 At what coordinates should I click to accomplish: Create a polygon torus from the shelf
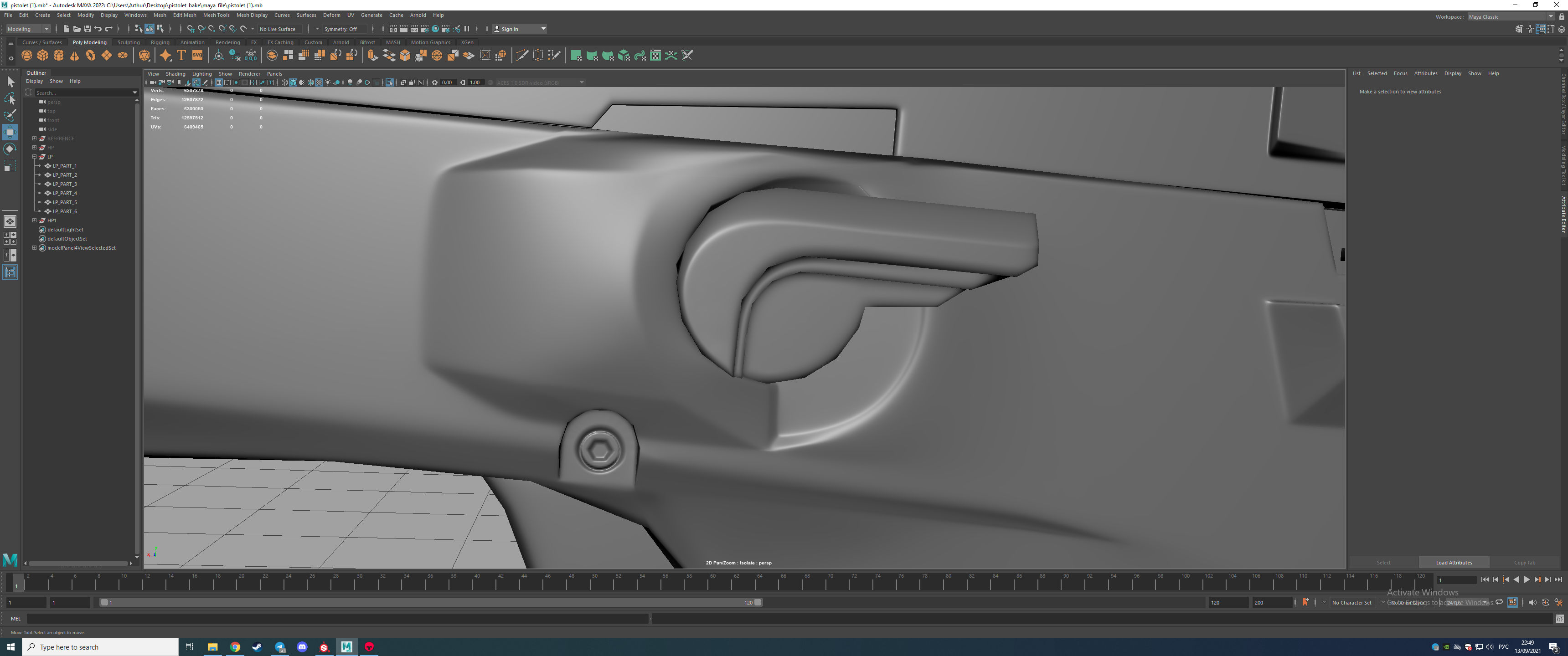click(90, 56)
